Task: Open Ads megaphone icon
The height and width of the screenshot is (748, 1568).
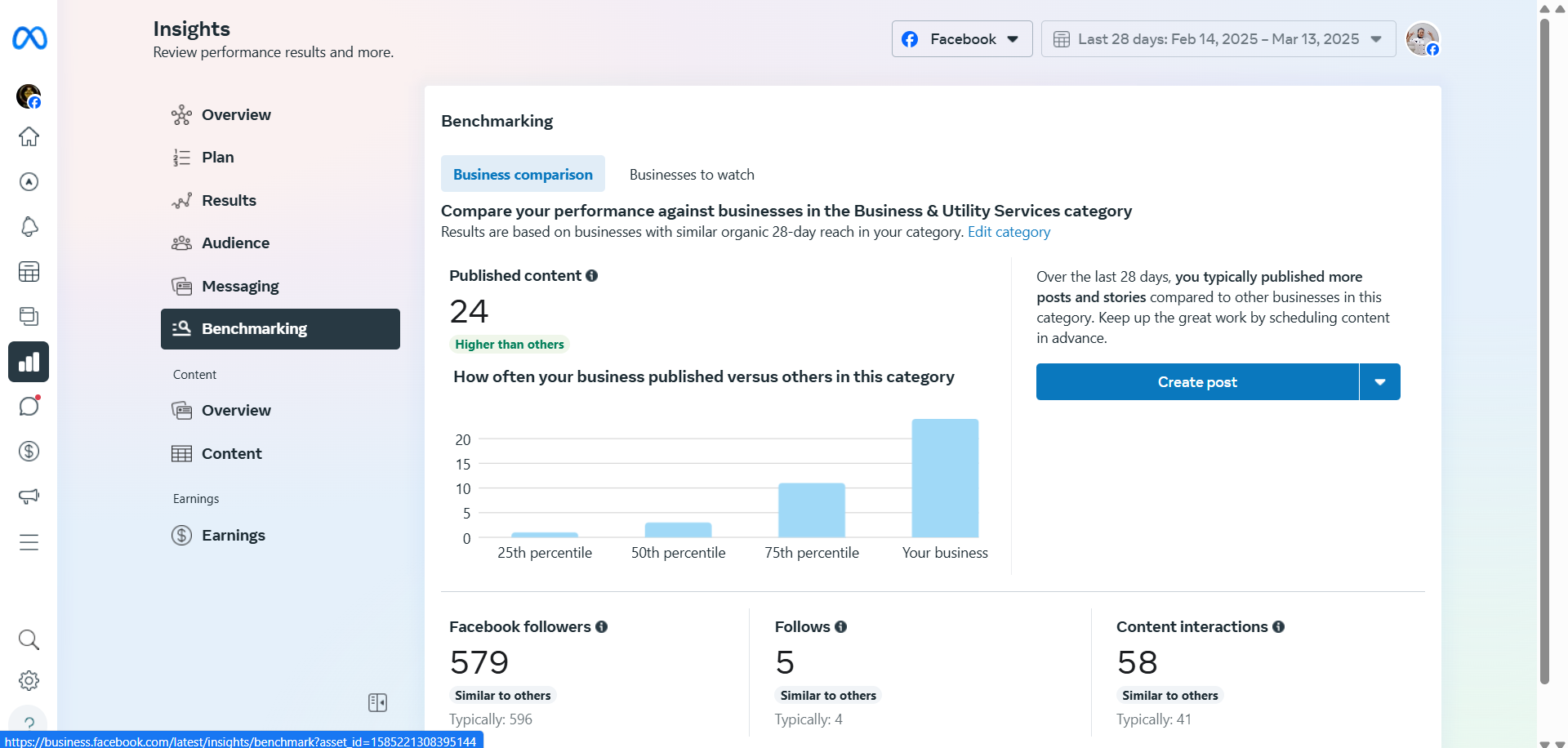Action: point(29,496)
